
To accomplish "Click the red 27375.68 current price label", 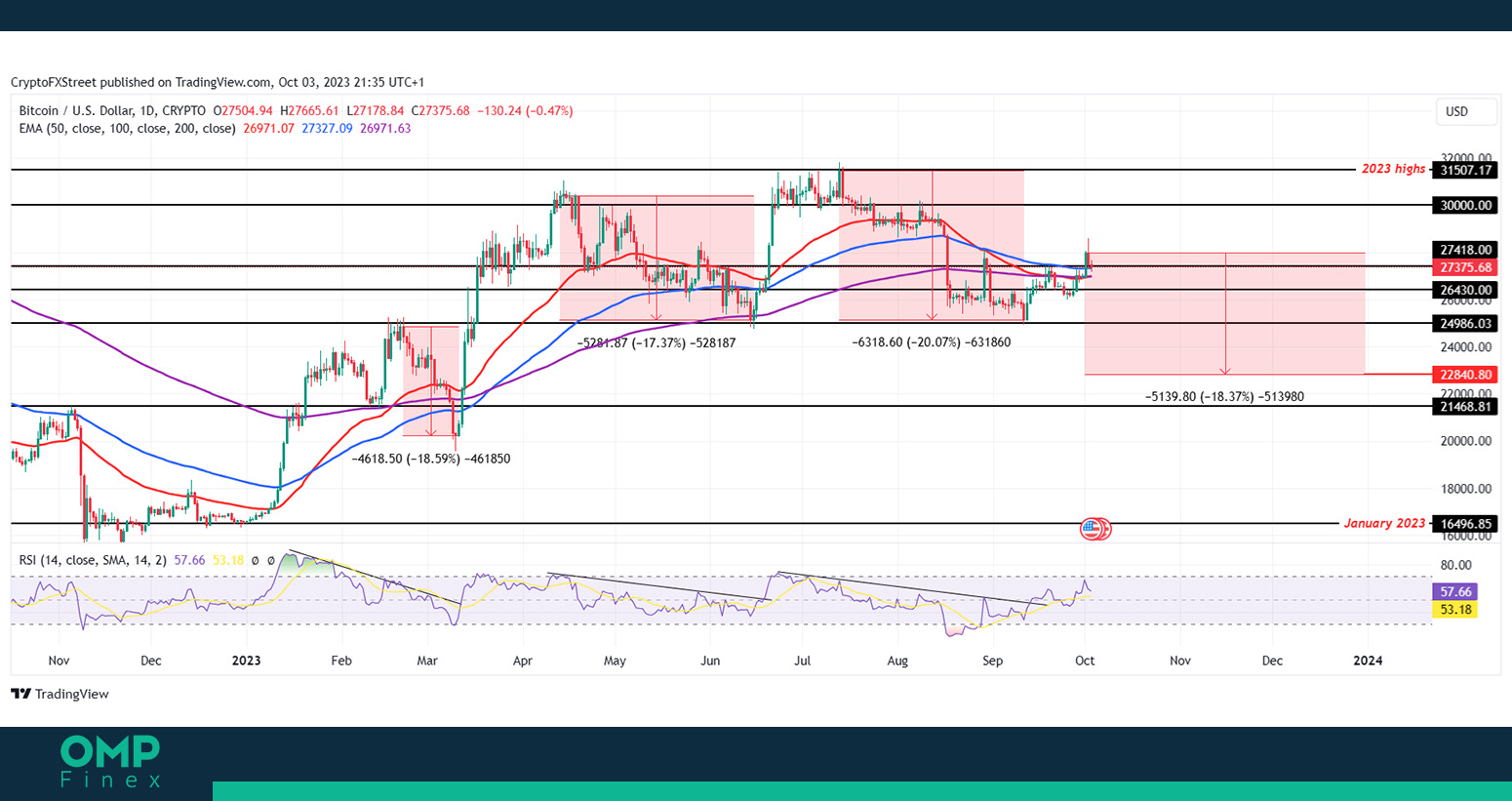I will (x=1466, y=267).
